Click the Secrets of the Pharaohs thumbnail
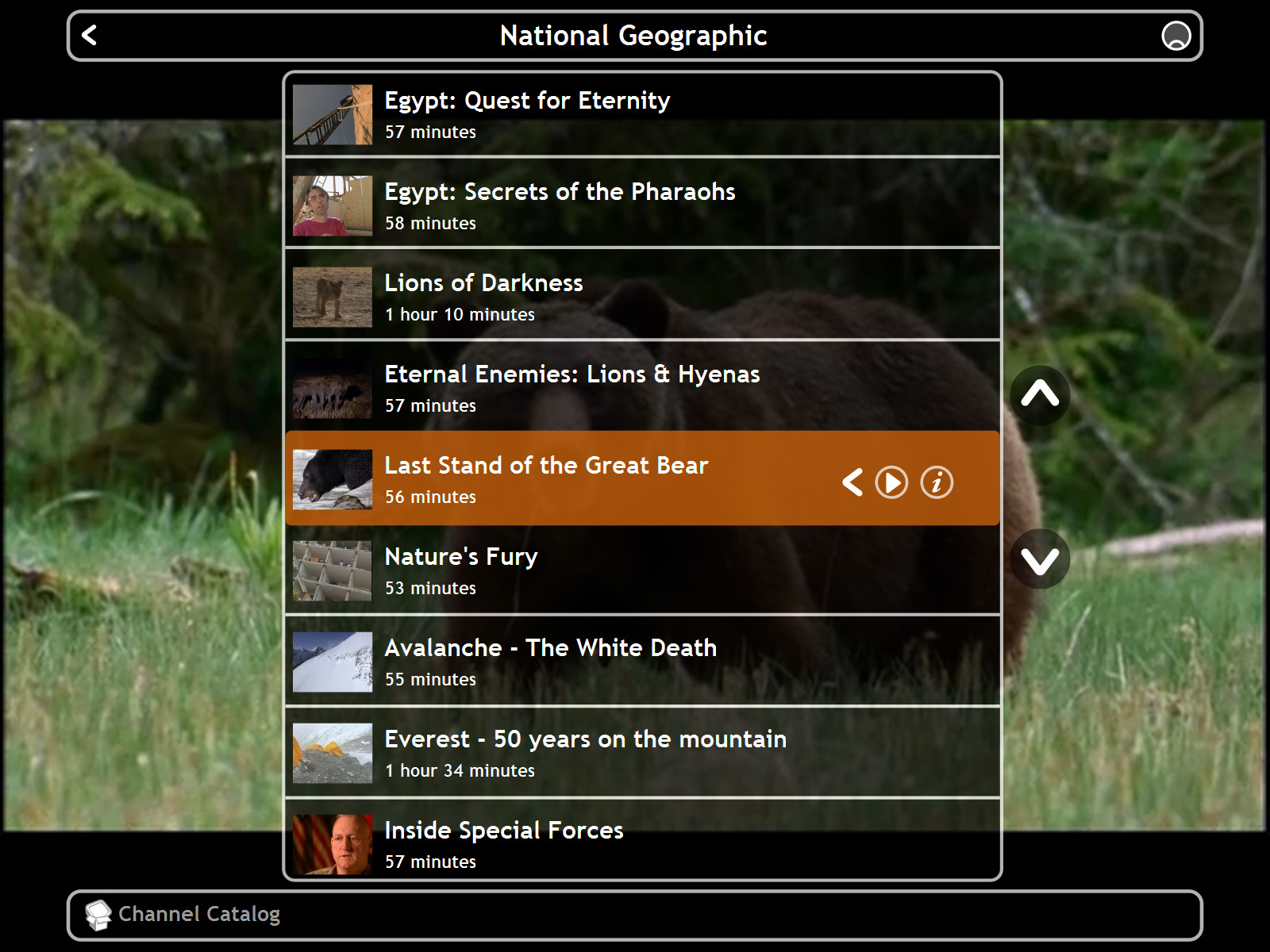 [x=333, y=206]
